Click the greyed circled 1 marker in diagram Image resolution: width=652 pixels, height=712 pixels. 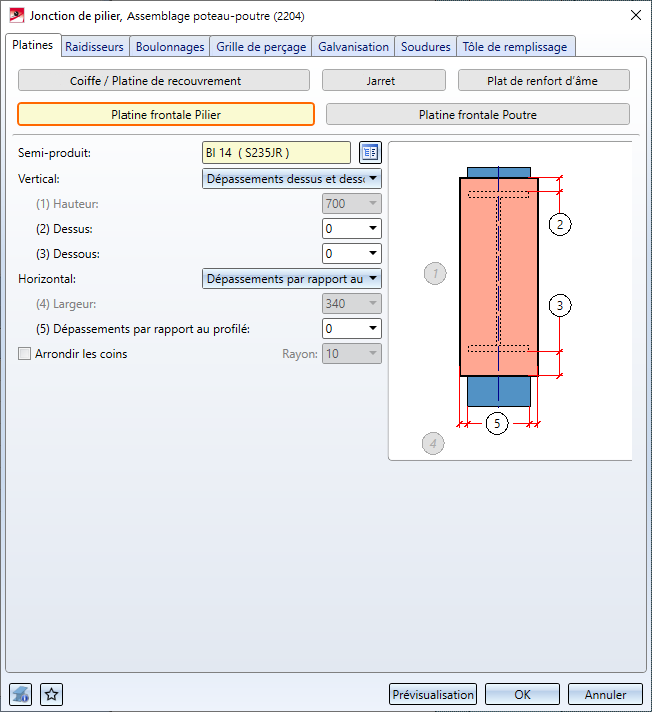[x=435, y=273]
